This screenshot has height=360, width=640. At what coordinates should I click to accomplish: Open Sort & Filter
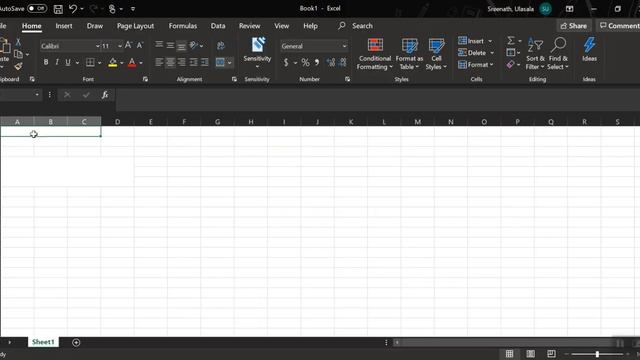pyautogui.click(x=535, y=53)
